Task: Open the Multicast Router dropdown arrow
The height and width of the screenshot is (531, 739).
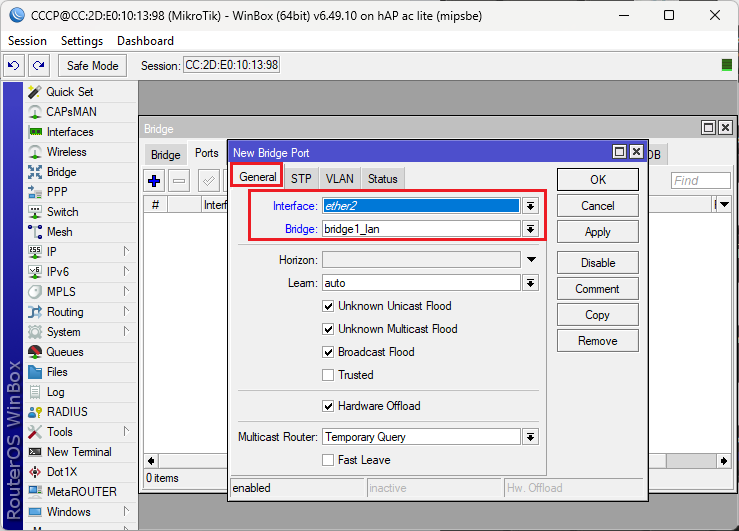Action: 531,437
